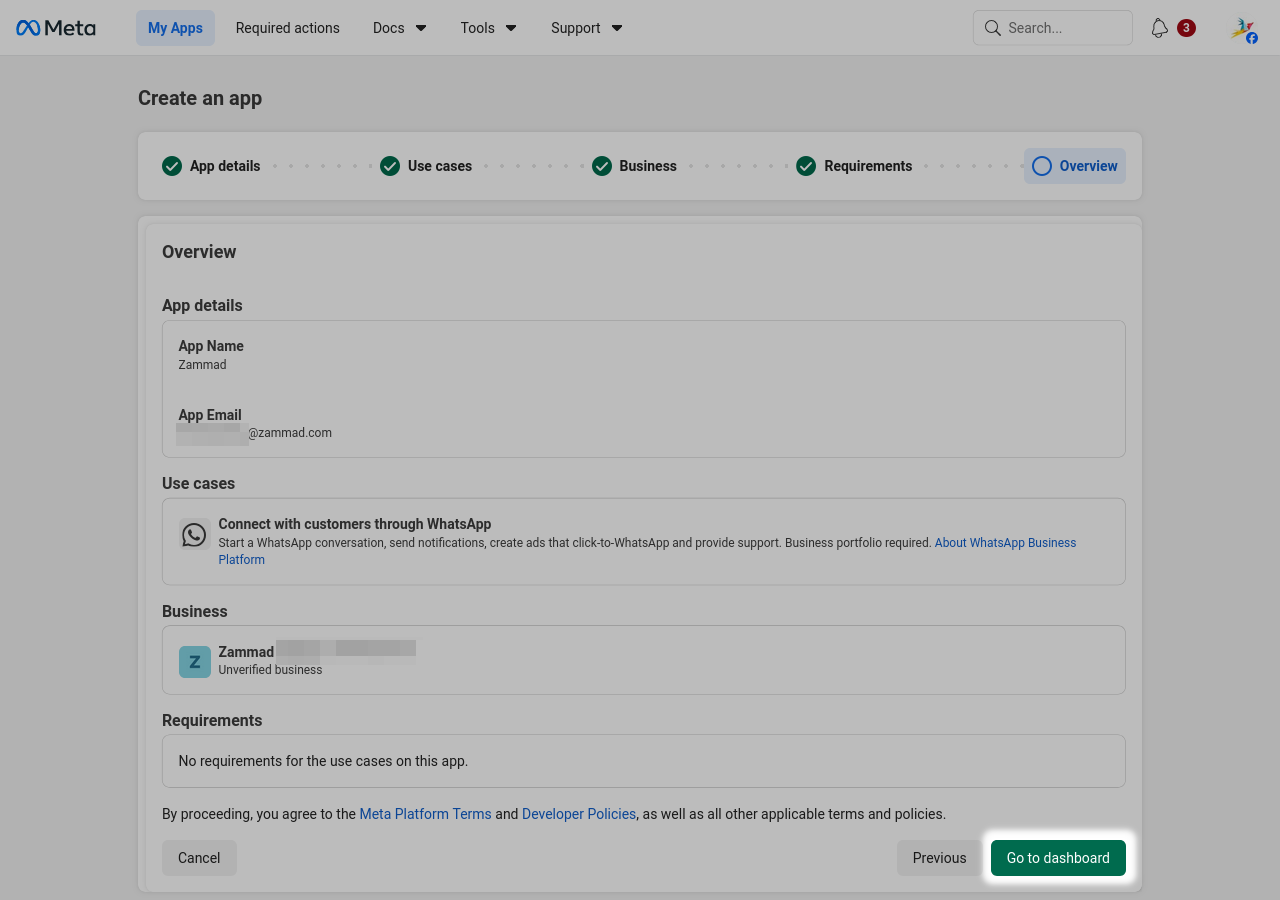Click the @zammad.com email text
The height and width of the screenshot is (900, 1280).
coord(290,433)
